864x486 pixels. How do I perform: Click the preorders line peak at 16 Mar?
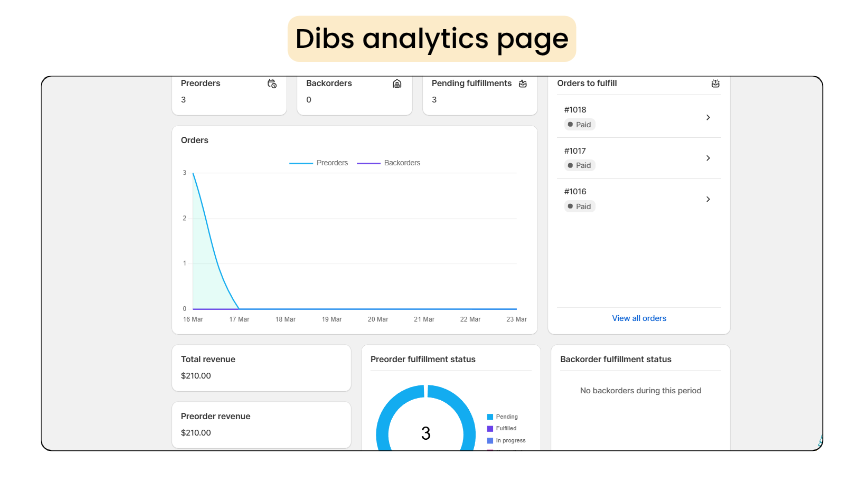(x=193, y=173)
